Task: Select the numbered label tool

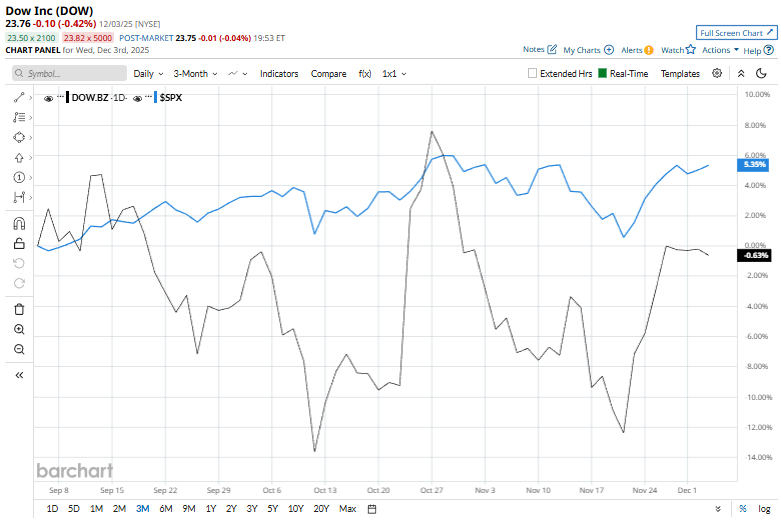Action: tap(19, 178)
